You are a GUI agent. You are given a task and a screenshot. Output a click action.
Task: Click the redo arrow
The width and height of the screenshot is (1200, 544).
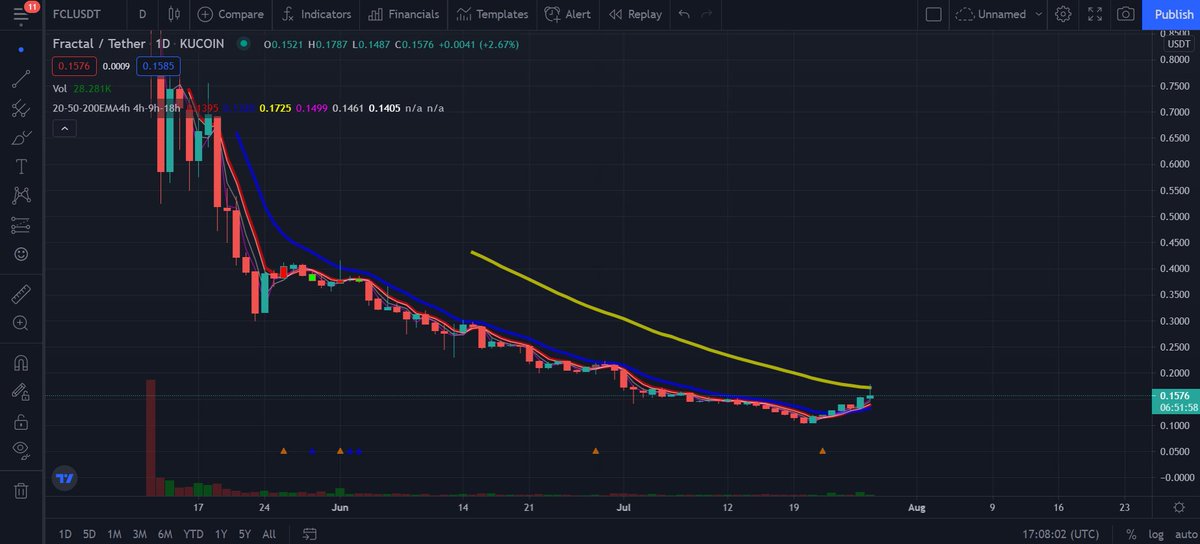pyautogui.click(x=708, y=14)
